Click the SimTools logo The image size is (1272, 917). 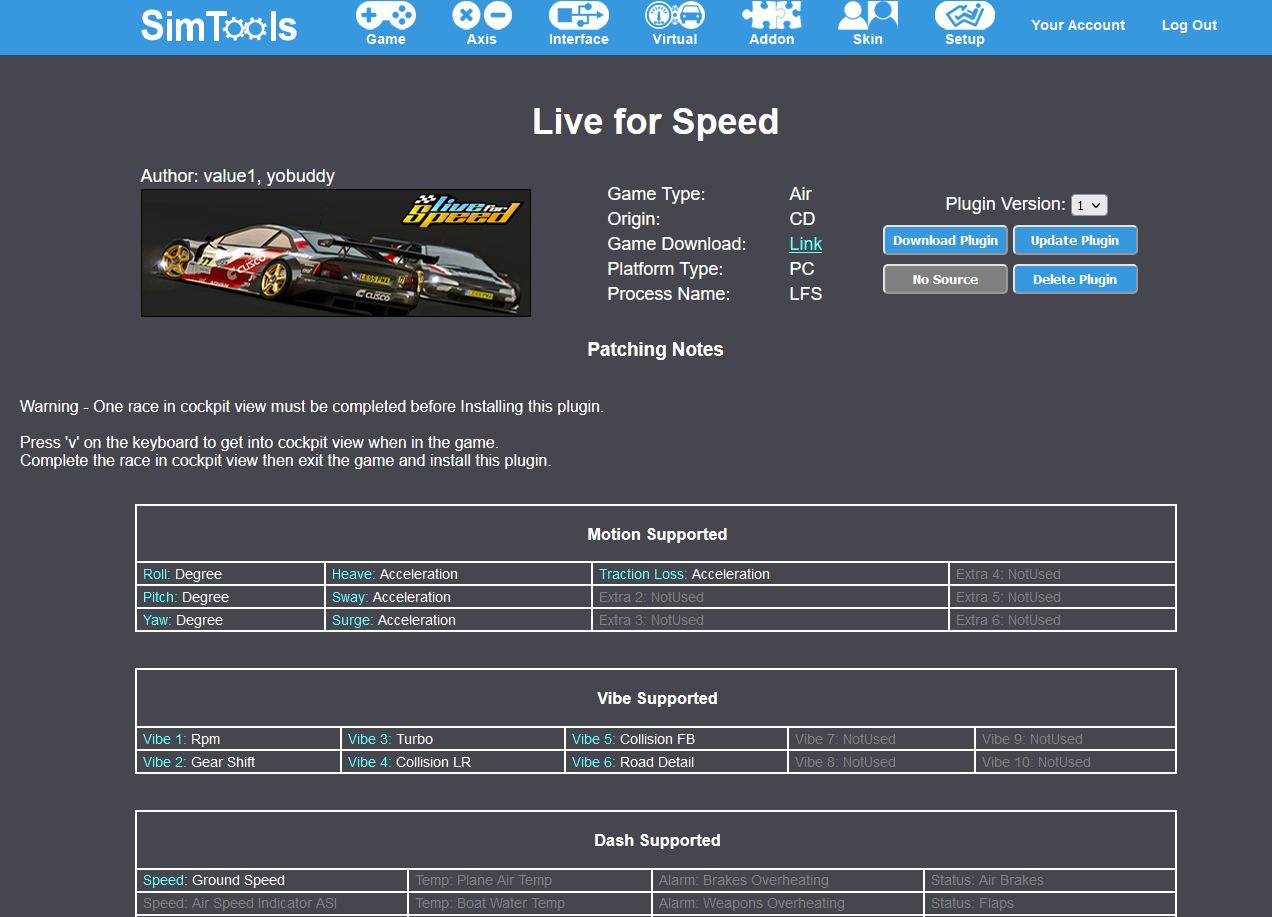tap(219, 26)
